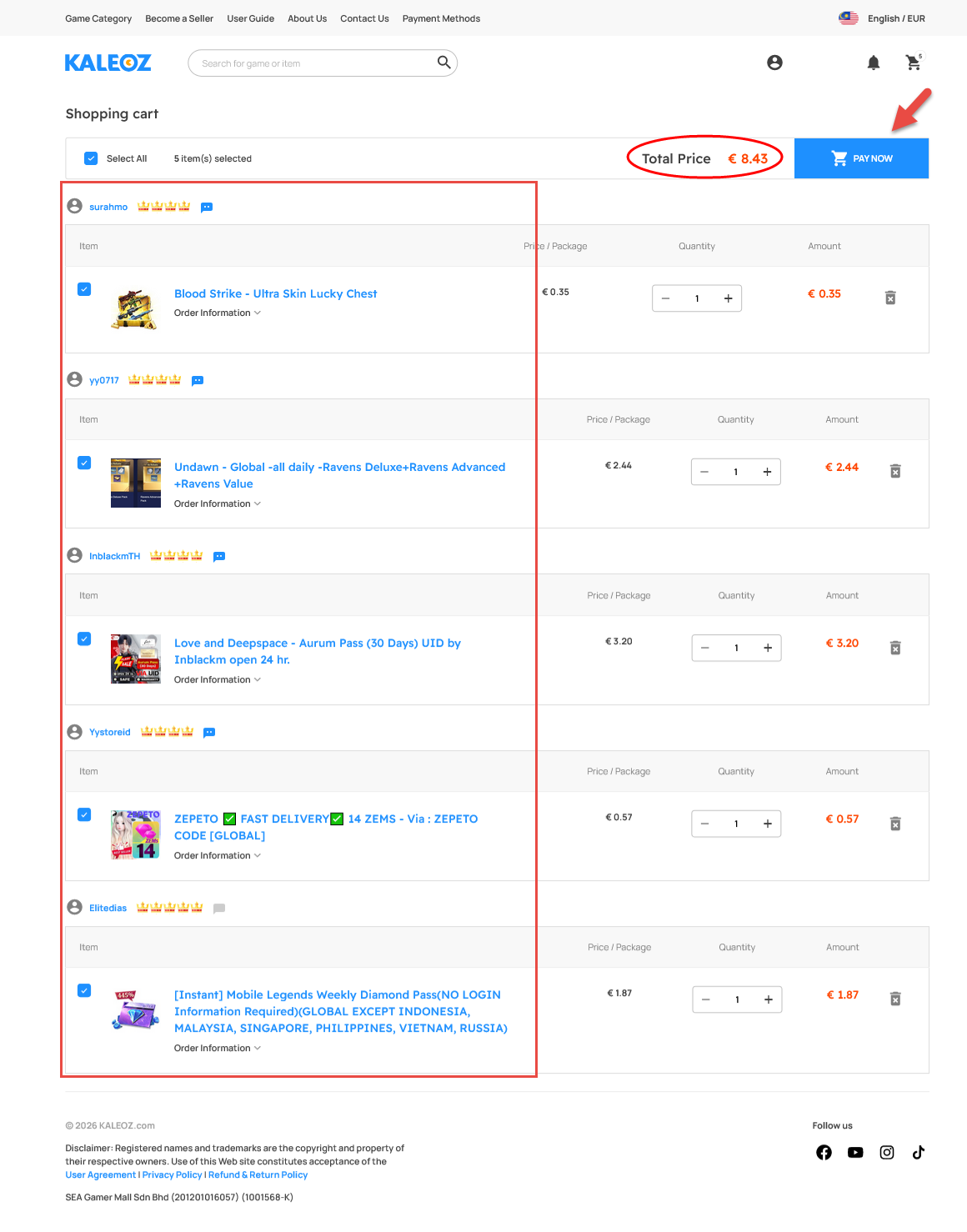
Task: Open the KALEOZ TikTok icon
Action: [x=918, y=1152]
